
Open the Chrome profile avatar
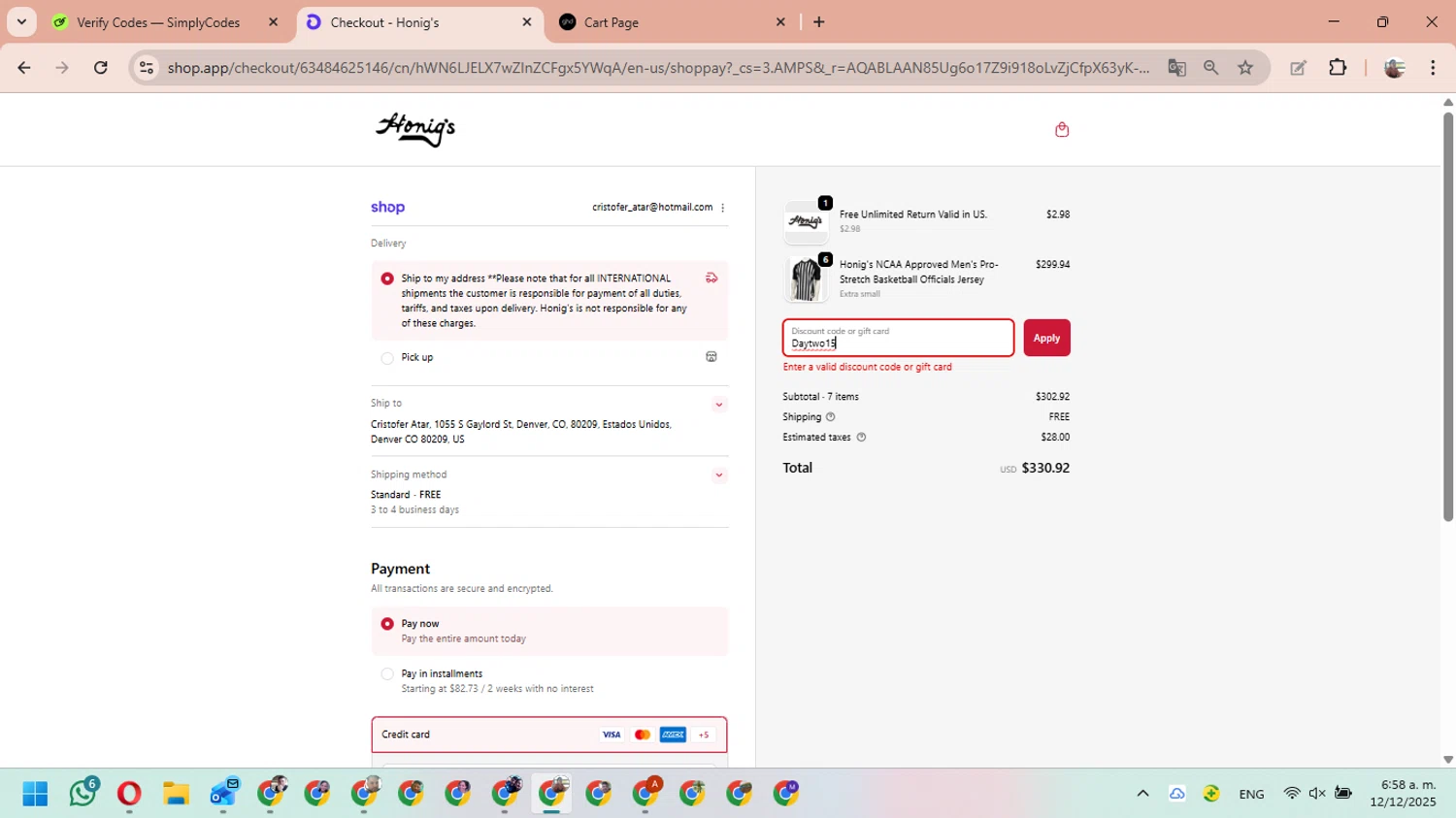pos(1394,67)
